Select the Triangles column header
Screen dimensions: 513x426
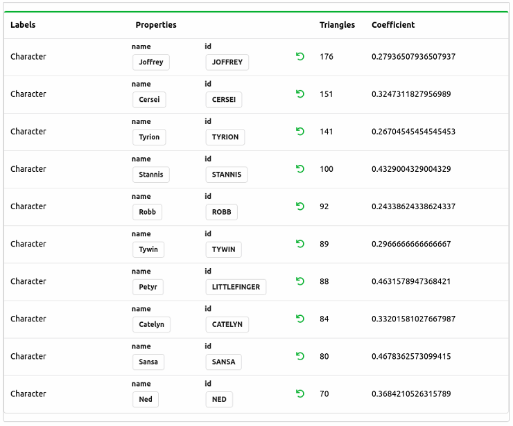(x=337, y=25)
